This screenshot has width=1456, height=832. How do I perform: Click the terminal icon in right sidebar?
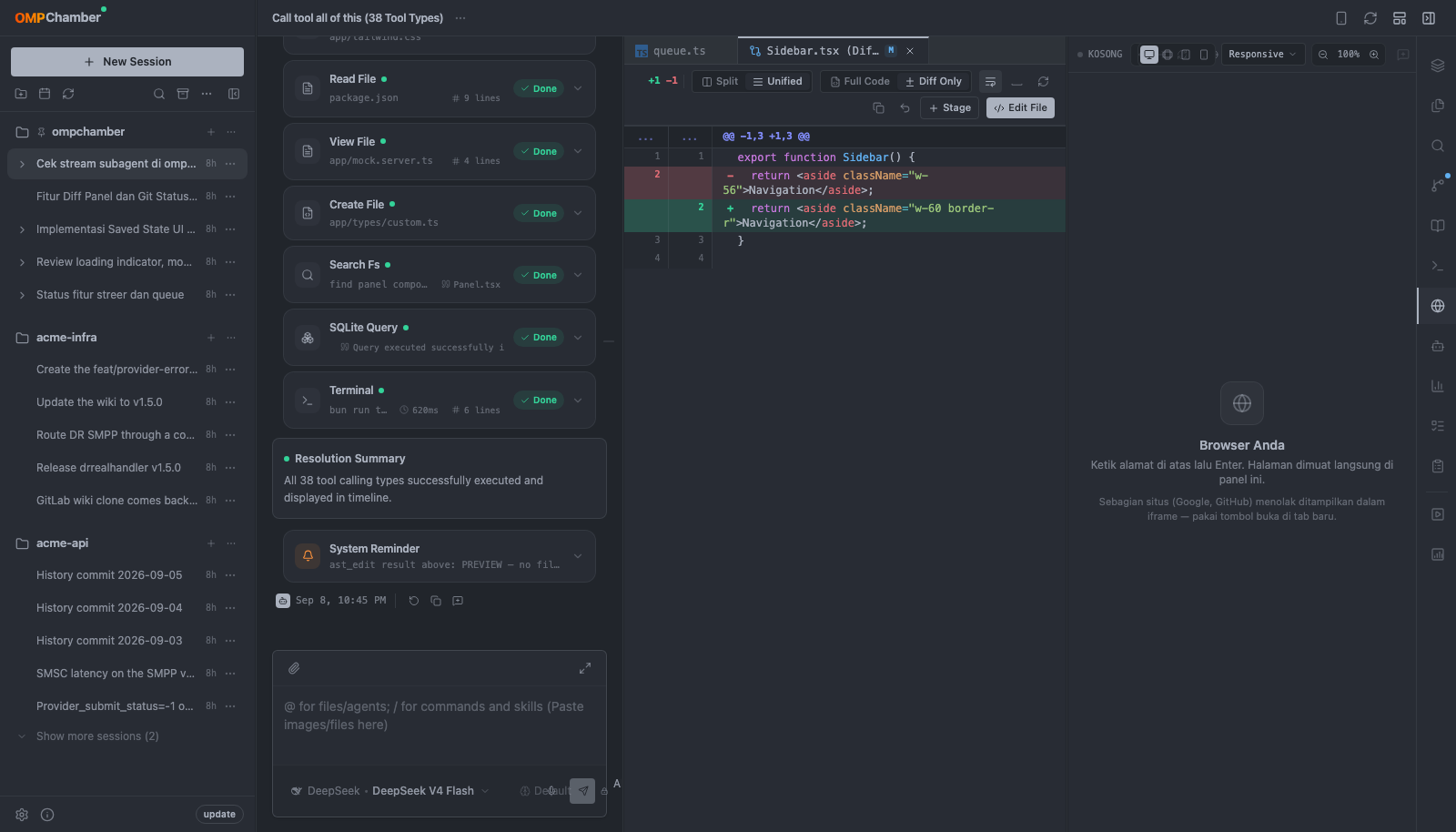click(x=1438, y=266)
